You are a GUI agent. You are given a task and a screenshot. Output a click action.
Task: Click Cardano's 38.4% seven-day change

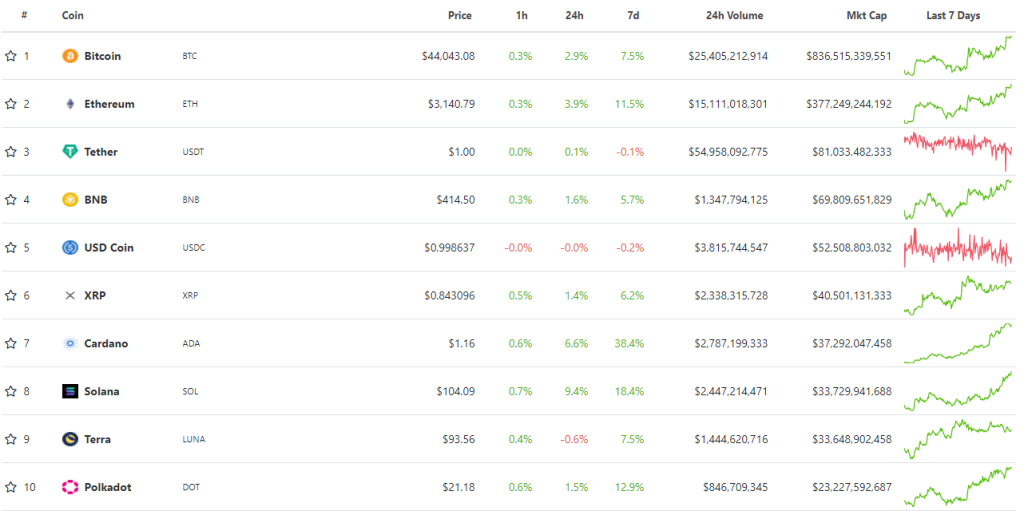pos(629,343)
